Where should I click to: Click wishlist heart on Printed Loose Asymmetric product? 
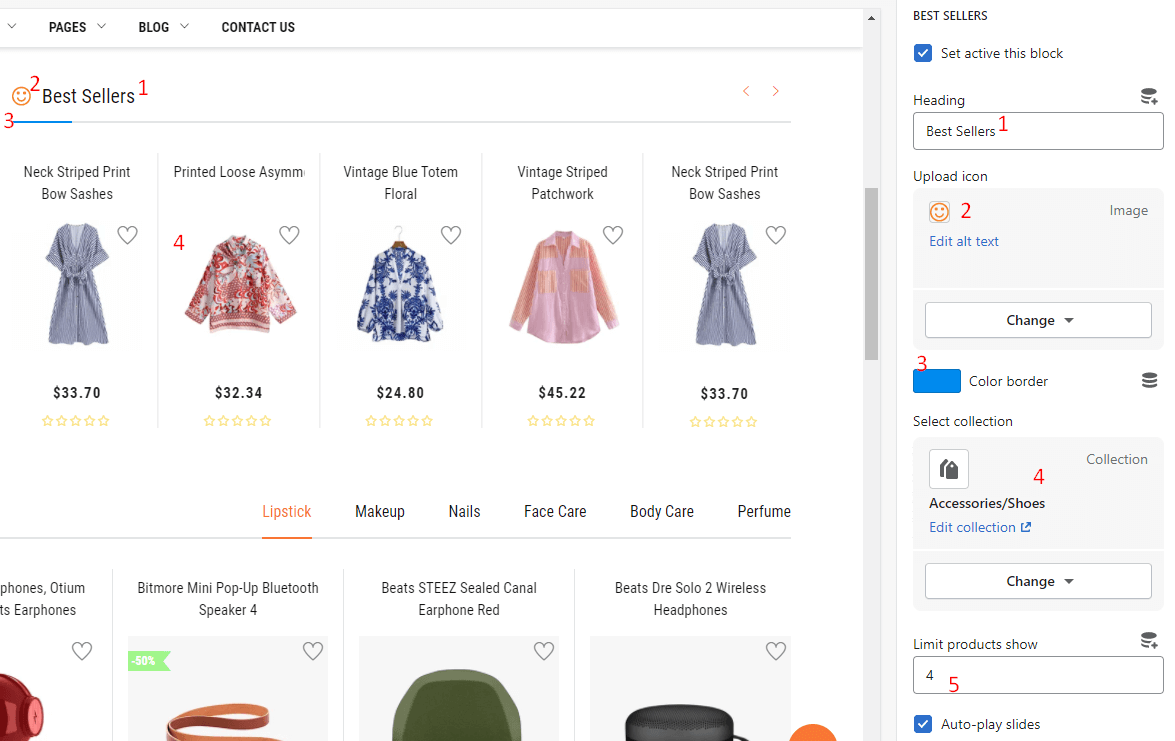coord(289,235)
